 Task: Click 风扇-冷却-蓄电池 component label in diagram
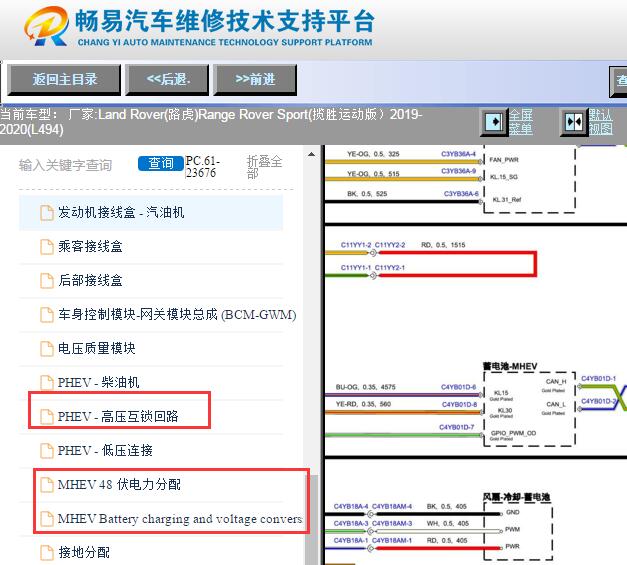[516, 497]
